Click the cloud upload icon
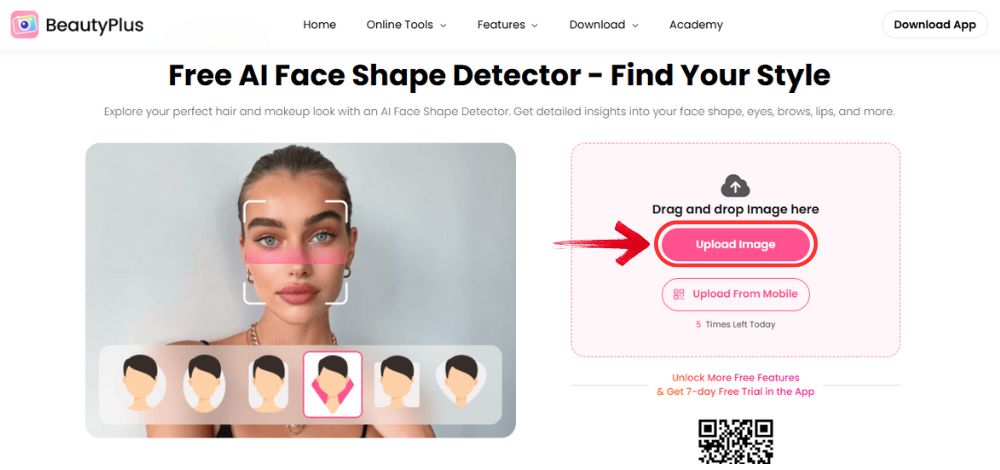 pos(735,186)
